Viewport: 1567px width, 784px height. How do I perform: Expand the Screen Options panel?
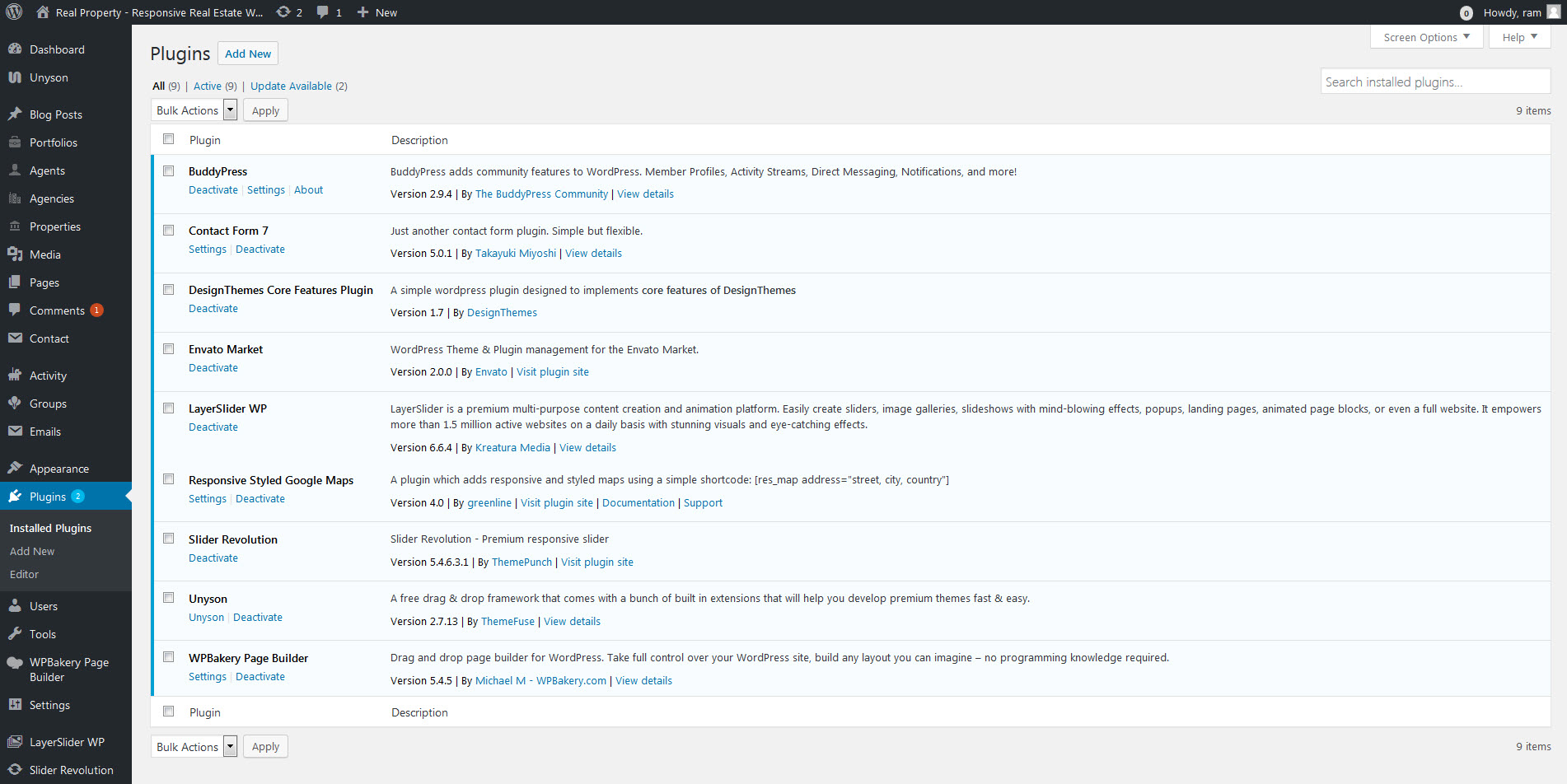1426,37
